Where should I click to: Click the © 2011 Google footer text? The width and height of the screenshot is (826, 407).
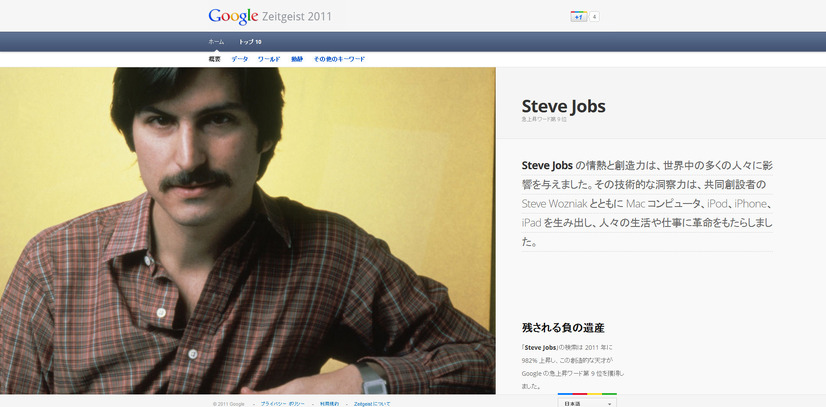pyautogui.click(x=229, y=404)
